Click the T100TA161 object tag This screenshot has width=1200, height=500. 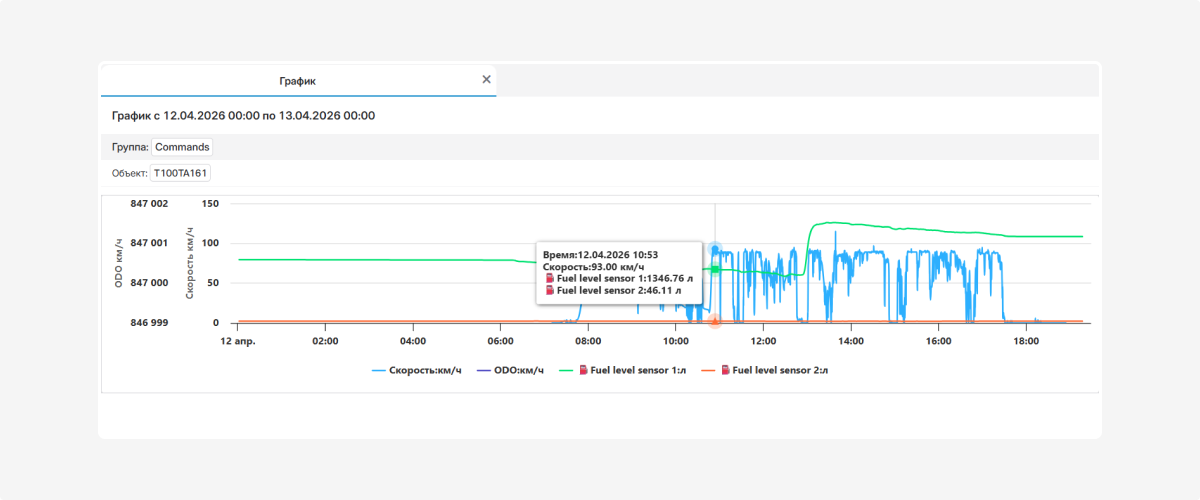point(180,173)
